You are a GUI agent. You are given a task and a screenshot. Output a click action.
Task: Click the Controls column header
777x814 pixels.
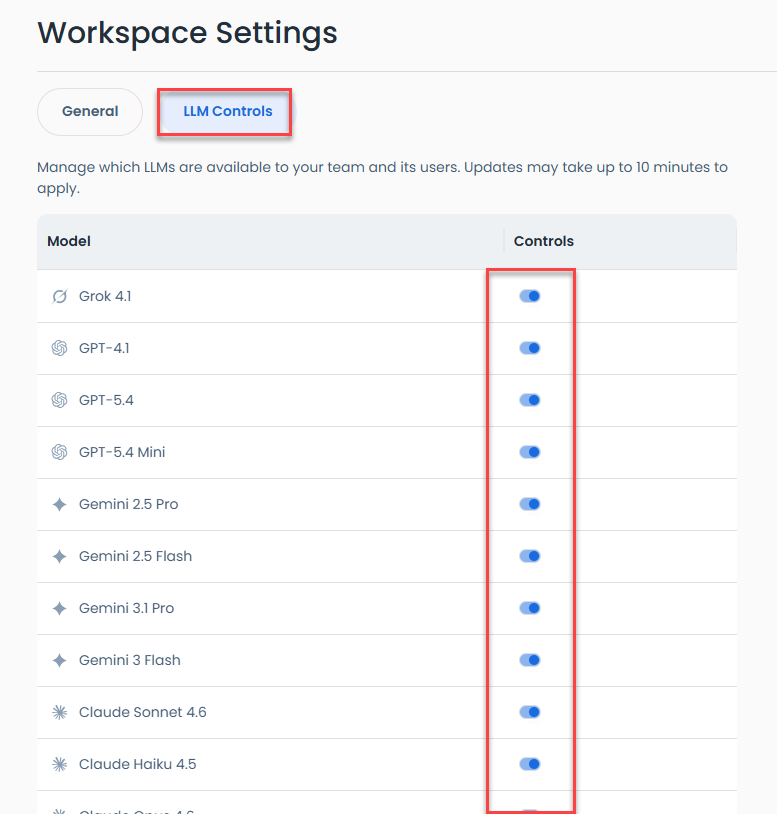[543, 241]
